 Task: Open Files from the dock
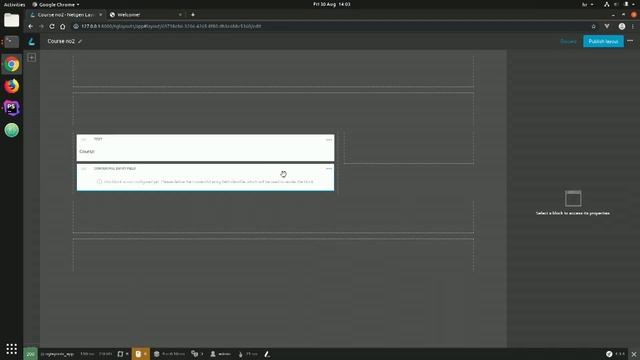(11, 20)
